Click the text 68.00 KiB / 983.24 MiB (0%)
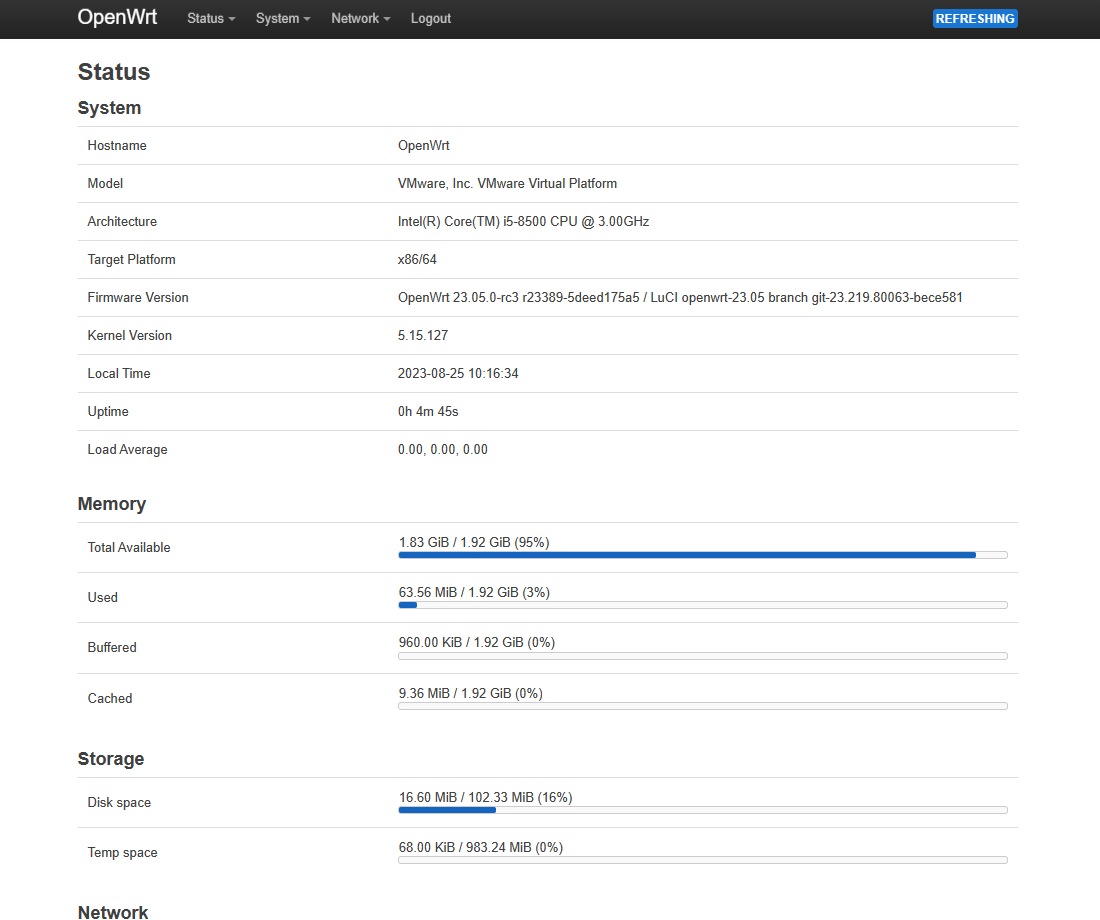 tap(481, 847)
